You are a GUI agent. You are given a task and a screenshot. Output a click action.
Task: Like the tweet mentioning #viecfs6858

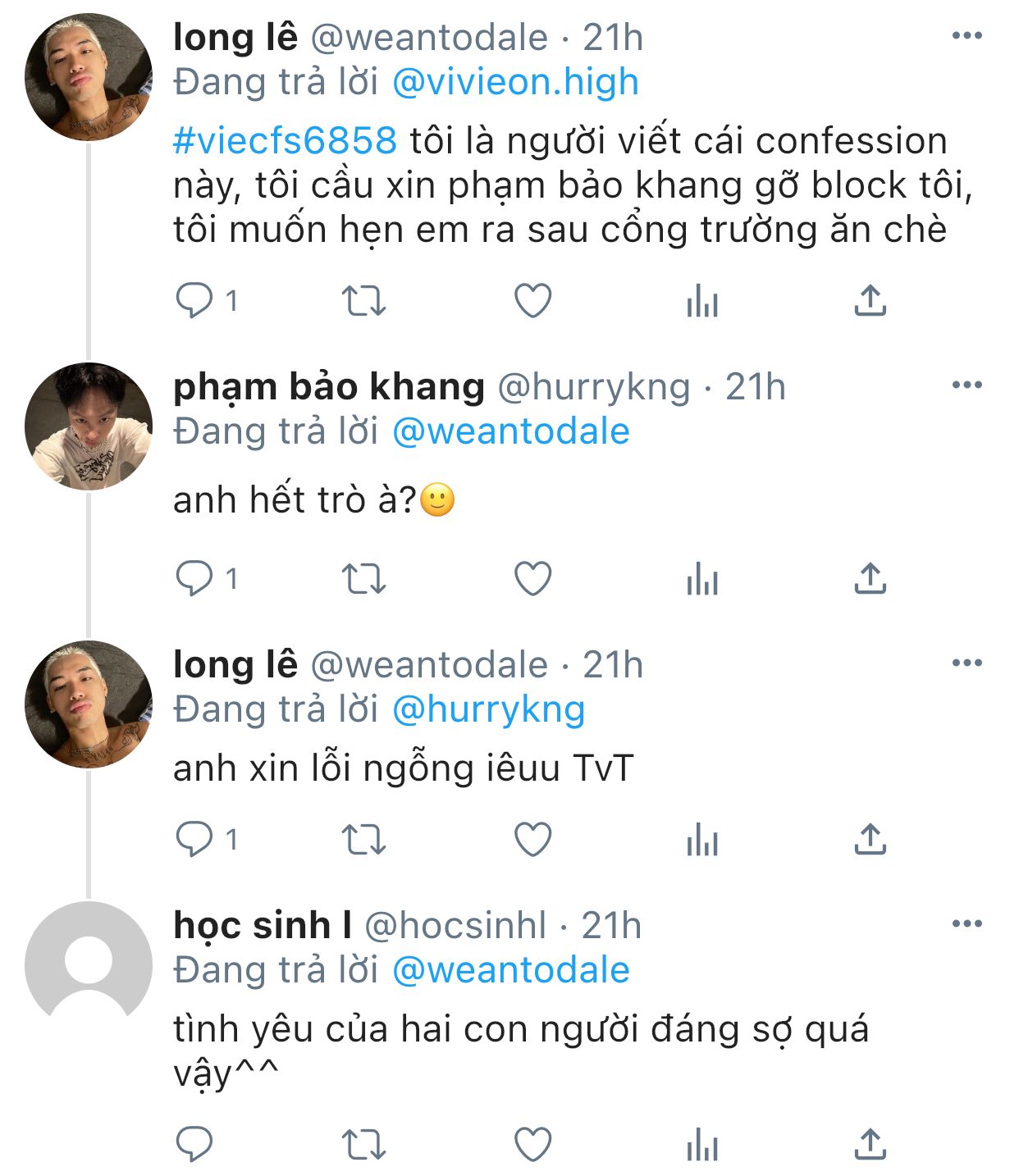[x=532, y=301]
